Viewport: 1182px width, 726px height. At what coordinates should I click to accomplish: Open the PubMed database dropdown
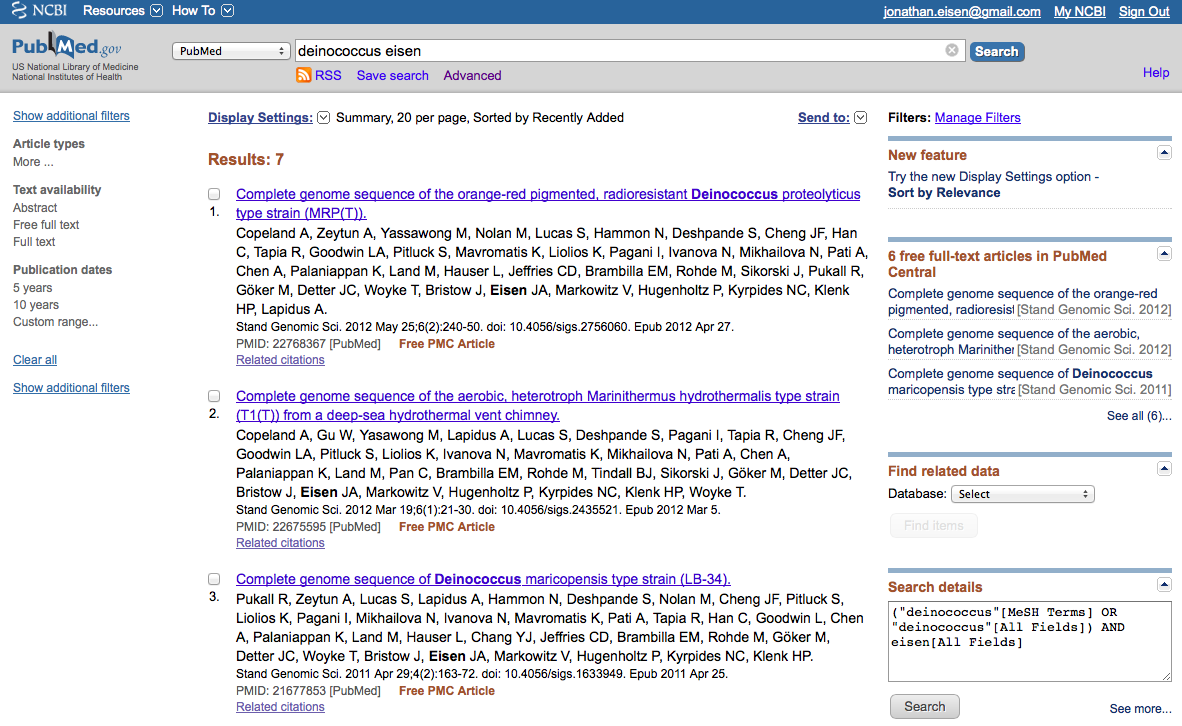(231, 51)
